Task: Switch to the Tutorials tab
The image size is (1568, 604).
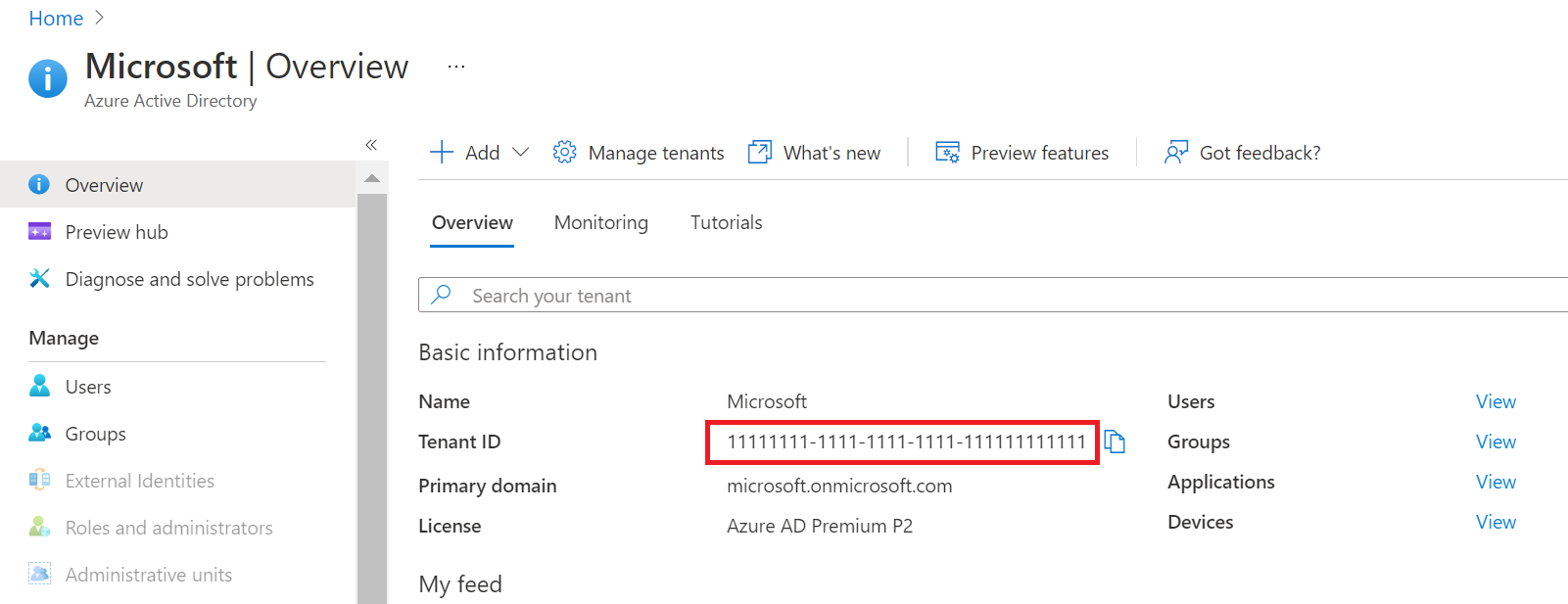Action: [x=726, y=222]
